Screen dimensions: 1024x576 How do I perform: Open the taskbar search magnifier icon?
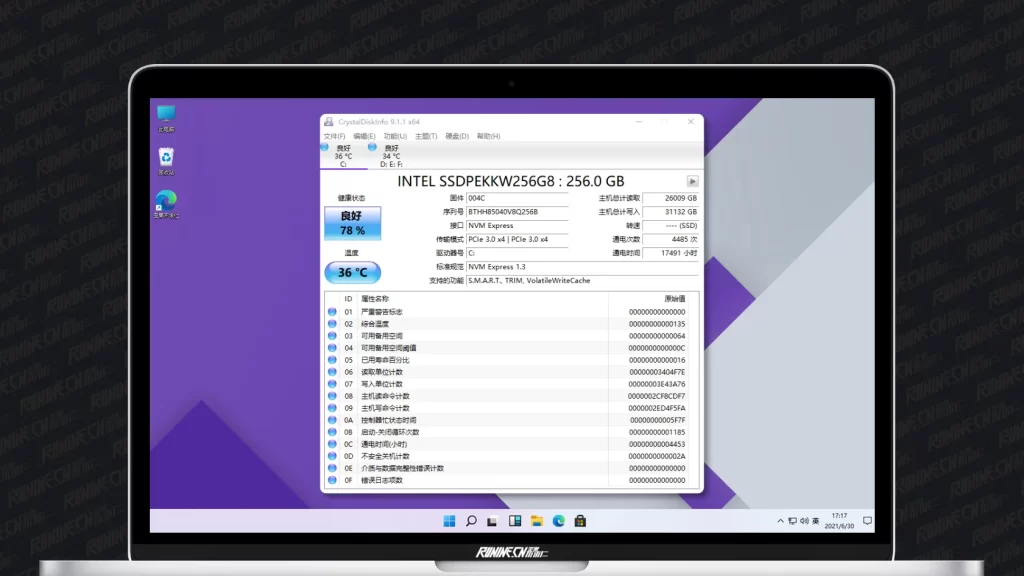click(x=471, y=521)
